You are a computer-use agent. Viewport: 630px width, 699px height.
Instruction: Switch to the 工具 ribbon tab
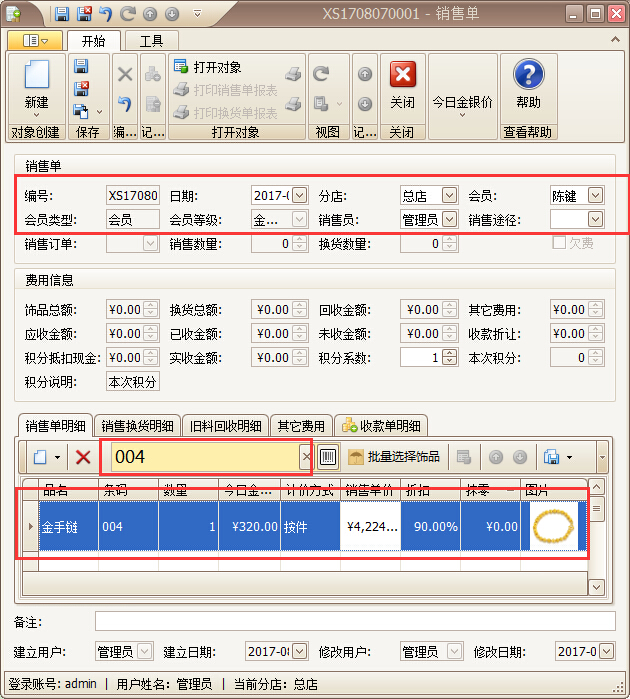[151, 41]
